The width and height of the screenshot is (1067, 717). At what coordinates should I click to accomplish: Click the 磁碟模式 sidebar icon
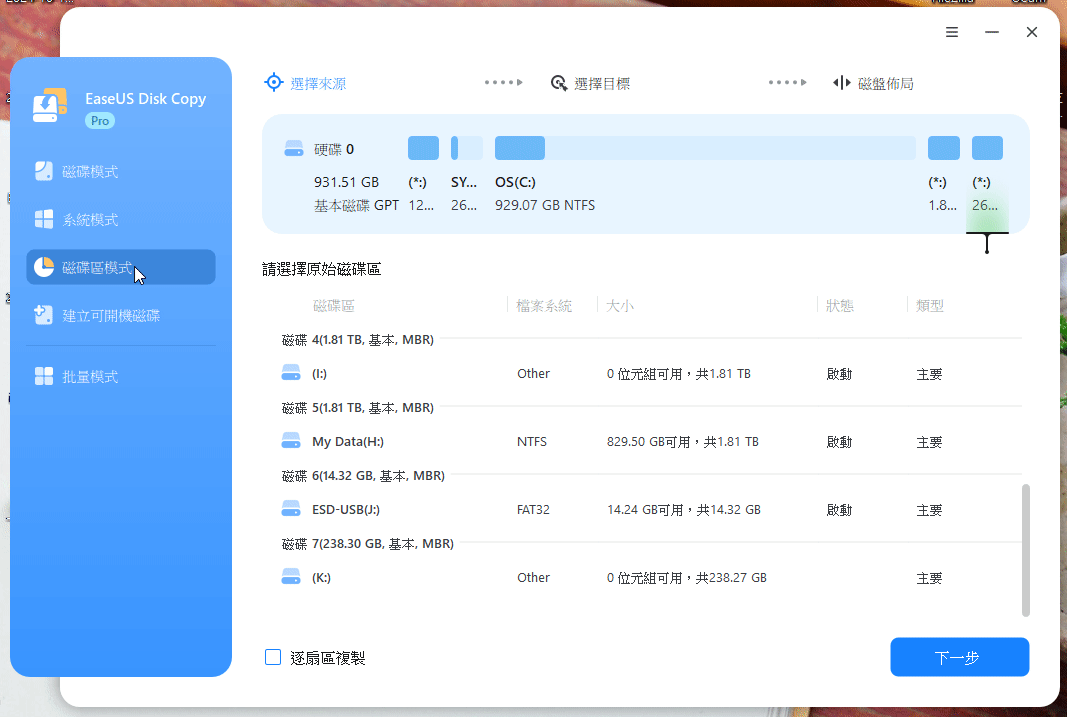pyautogui.click(x=44, y=171)
